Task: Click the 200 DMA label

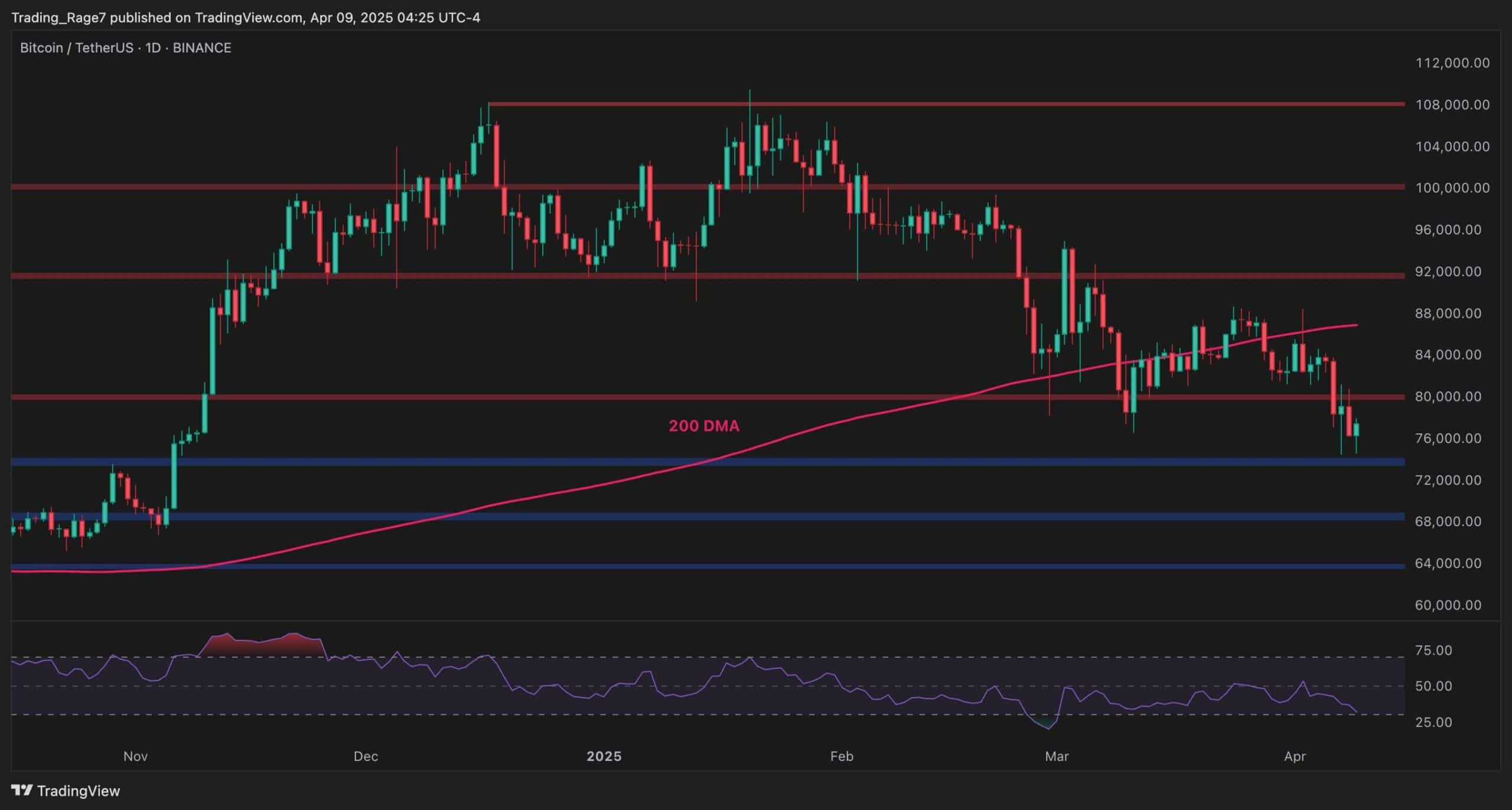Action: (x=703, y=426)
